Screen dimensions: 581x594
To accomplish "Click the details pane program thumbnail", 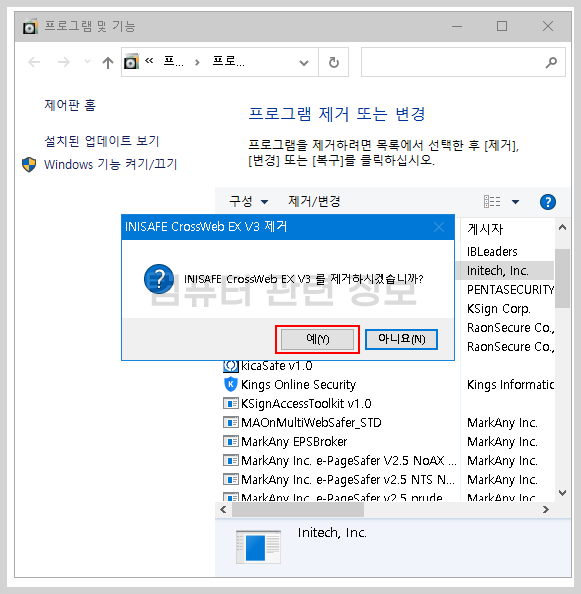I will (258, 547).
